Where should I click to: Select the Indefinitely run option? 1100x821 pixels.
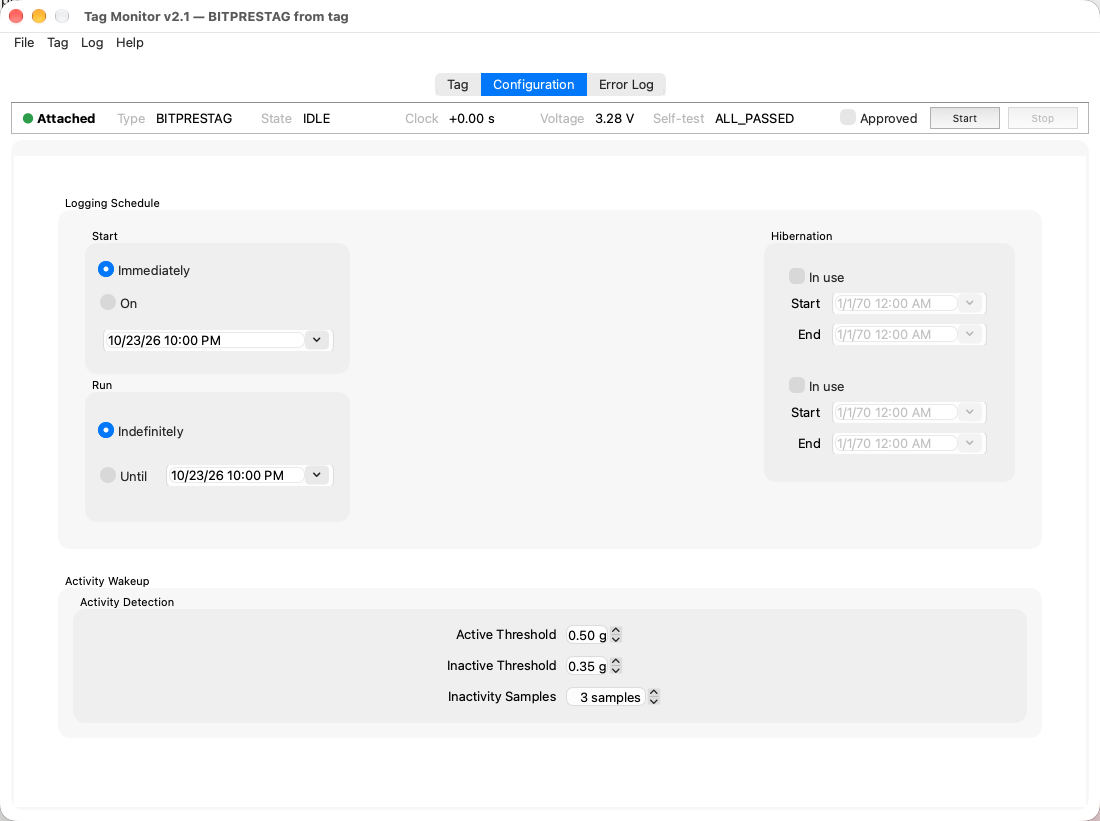pos(106,430)
